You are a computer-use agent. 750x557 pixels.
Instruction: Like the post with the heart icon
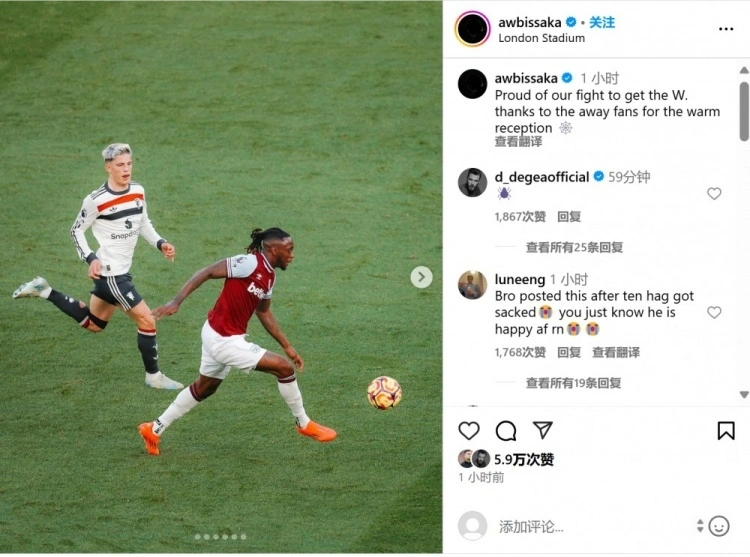[469, 431]
